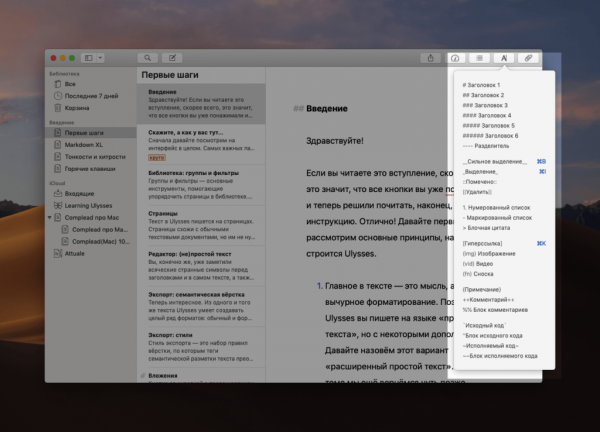This screenshot has height=432, width=600.
Task: Create a new sheet with compose icon
Action: point(172,58)
